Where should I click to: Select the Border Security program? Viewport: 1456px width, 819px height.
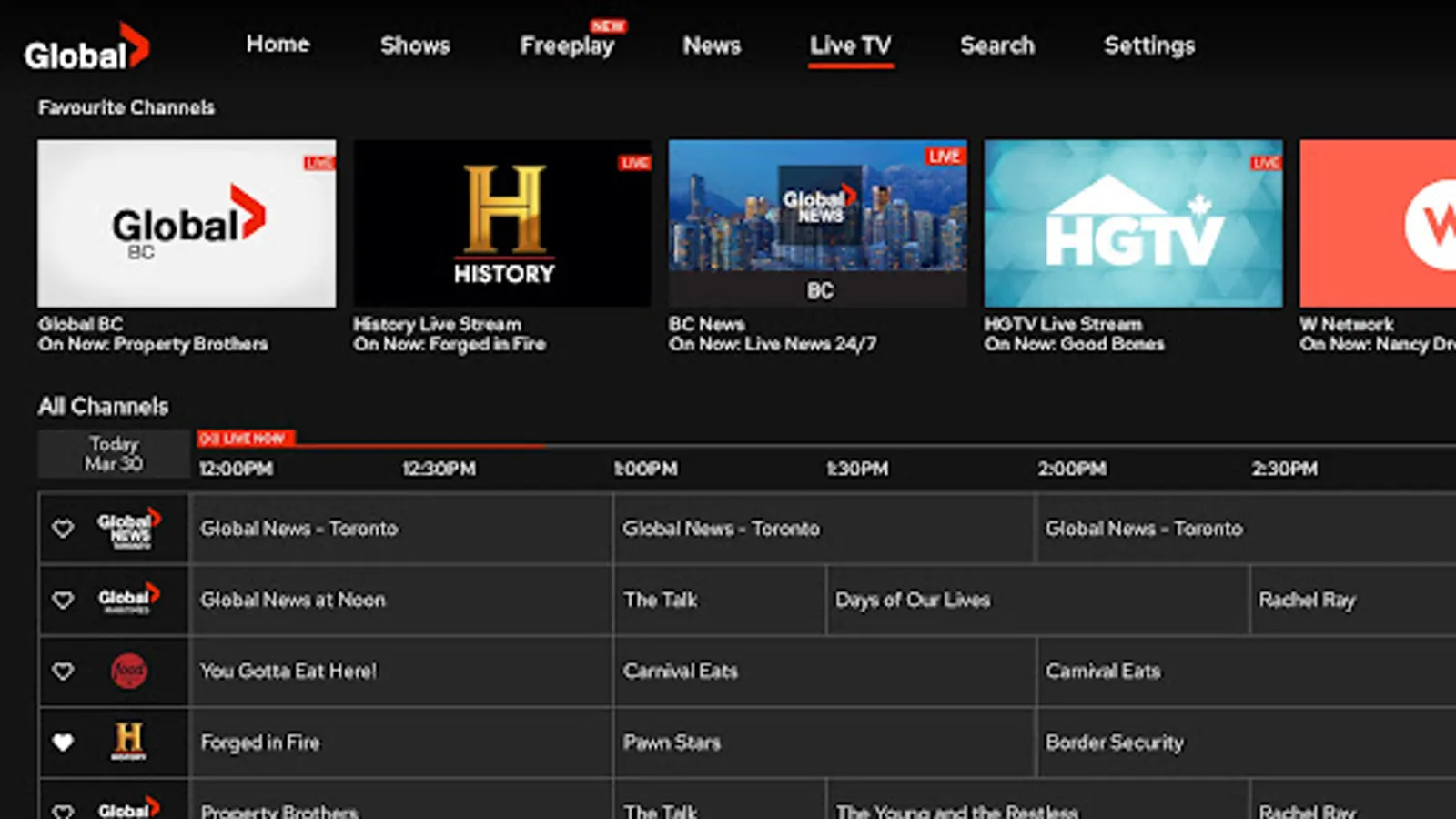click(x=1247, y=743)
